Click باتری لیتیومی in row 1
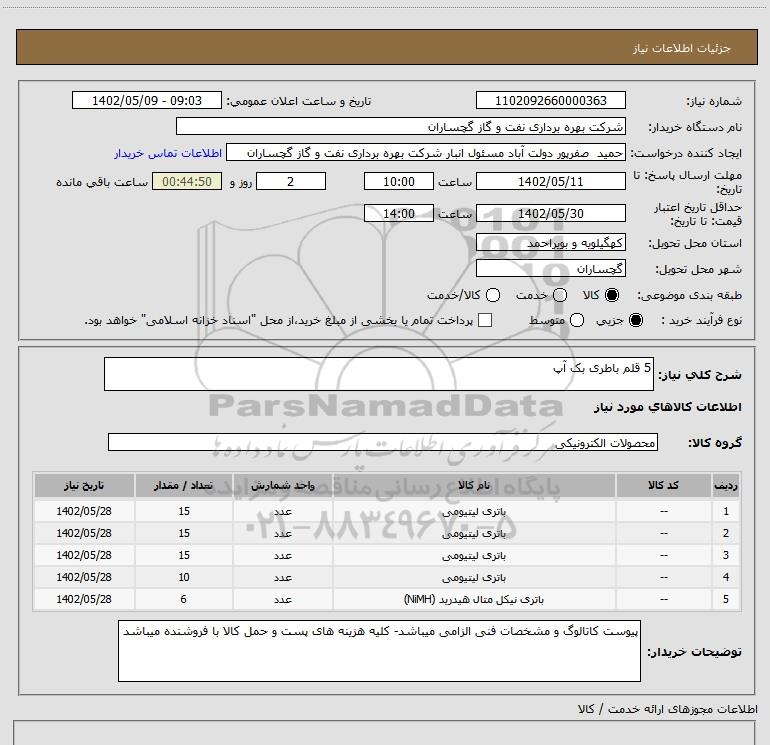 click(474, 512)
